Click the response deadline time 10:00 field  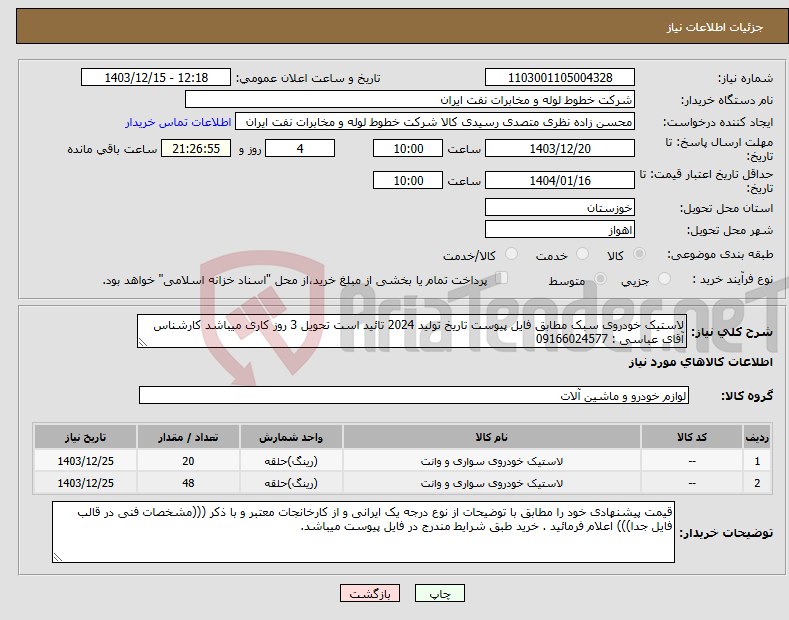408,148
